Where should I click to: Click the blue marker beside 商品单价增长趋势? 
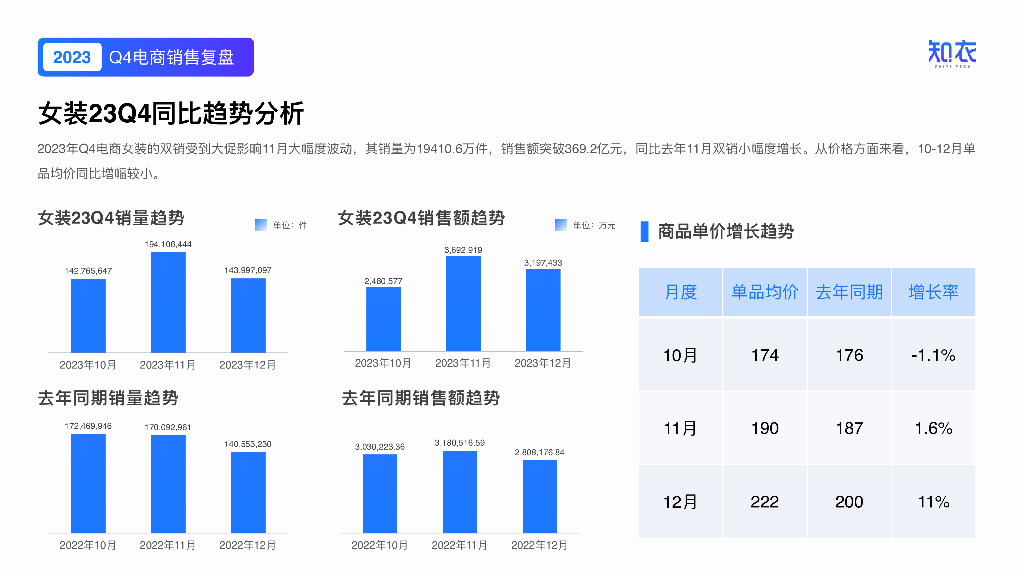coord(645,231)
